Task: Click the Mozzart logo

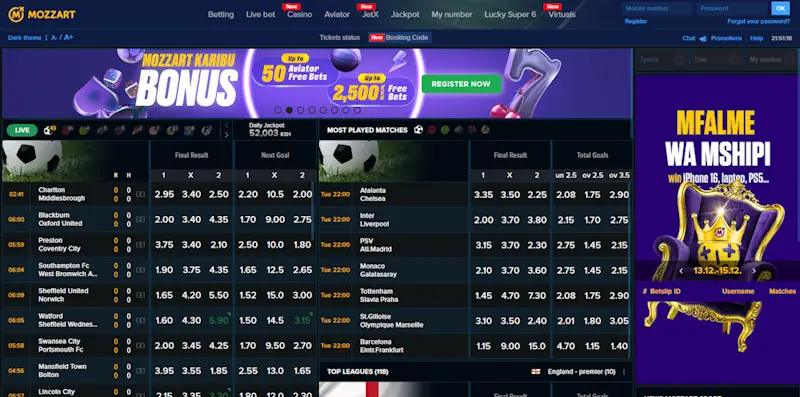Action: 41,14
